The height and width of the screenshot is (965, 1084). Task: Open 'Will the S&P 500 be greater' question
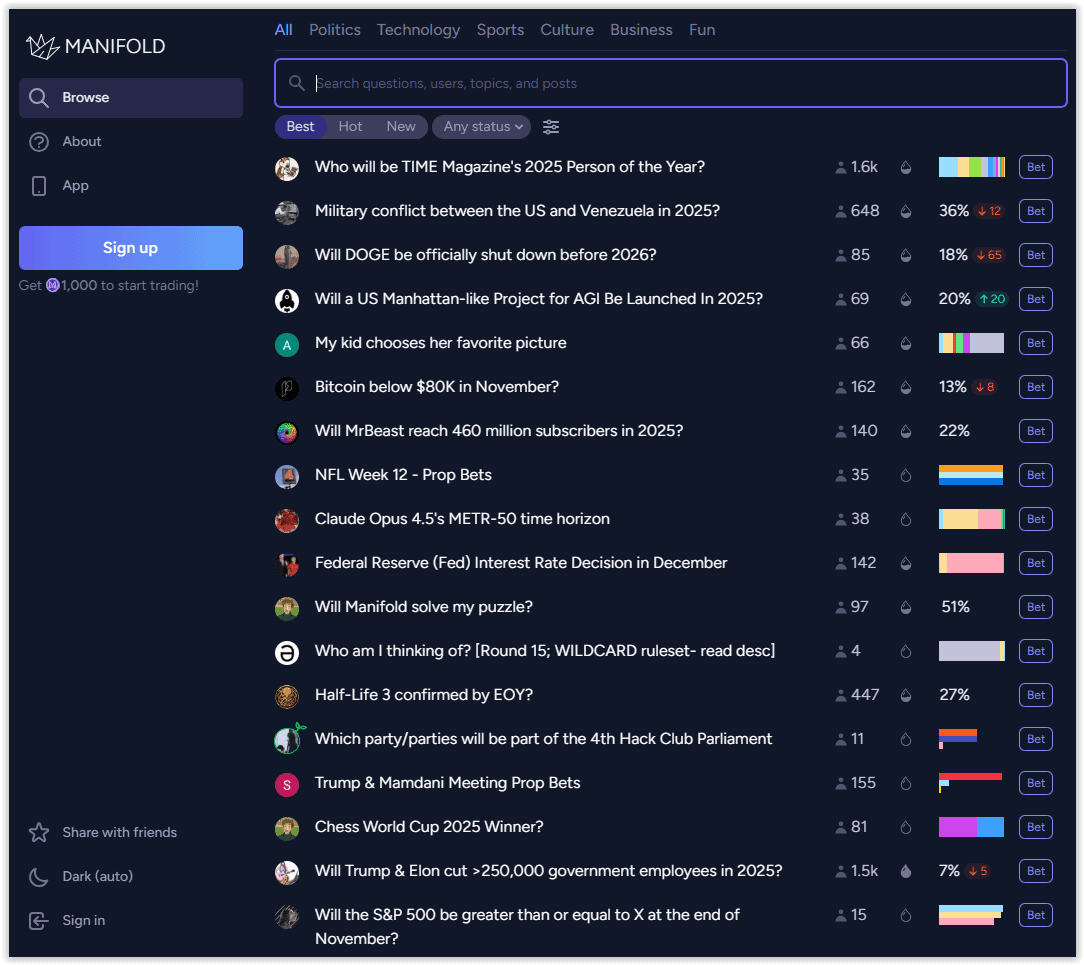[527, 927]
